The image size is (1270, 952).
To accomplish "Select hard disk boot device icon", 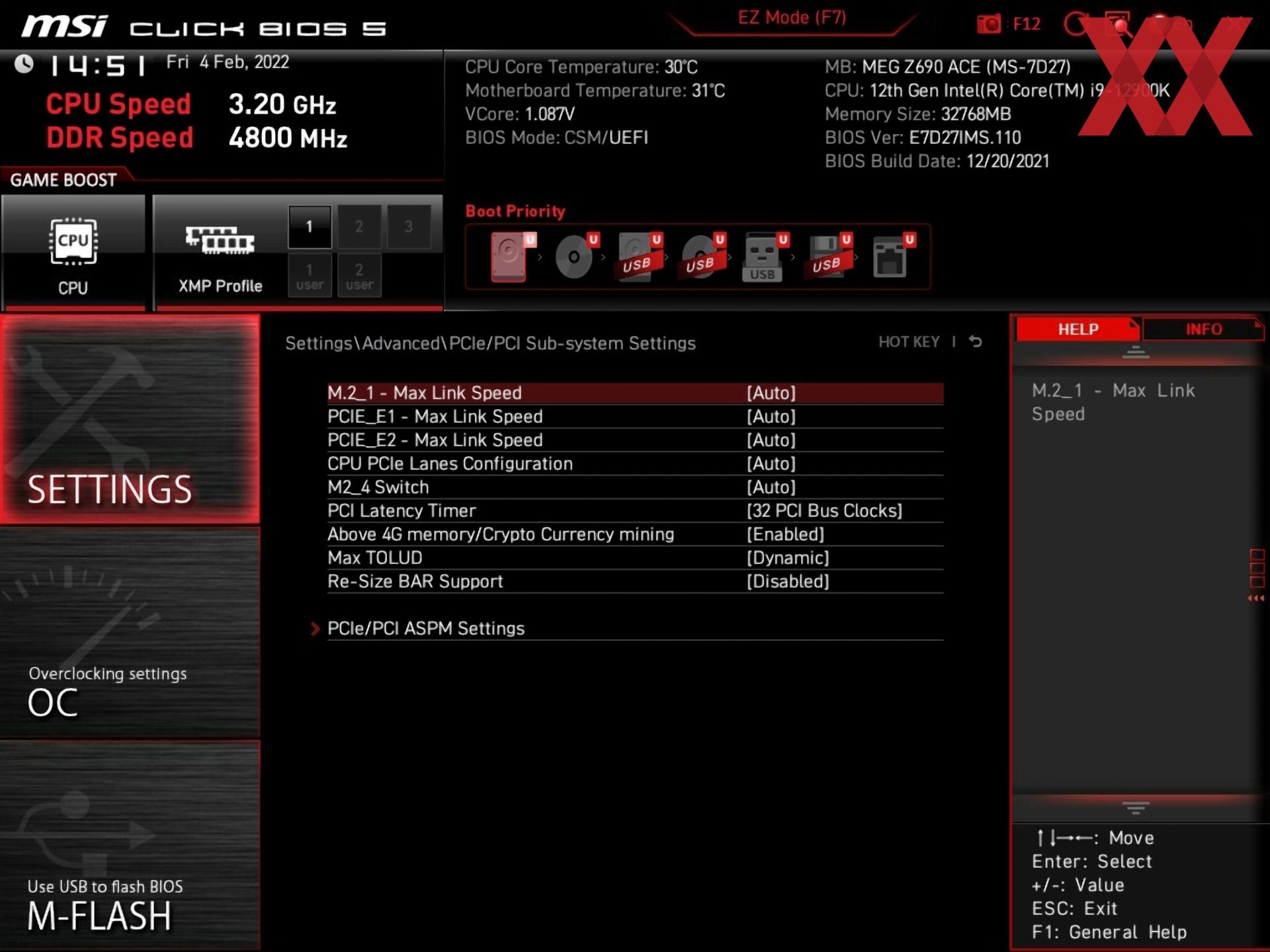I will [x=513, y=257].
